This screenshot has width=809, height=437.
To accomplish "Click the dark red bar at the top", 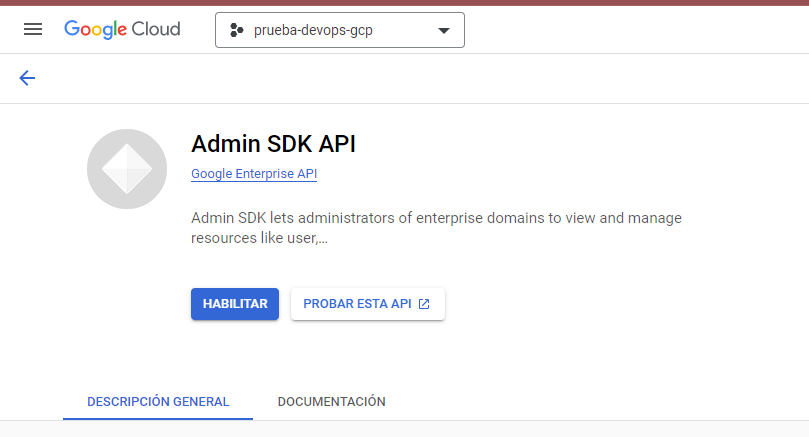I will pyautogui.click(x=404, y=3).
